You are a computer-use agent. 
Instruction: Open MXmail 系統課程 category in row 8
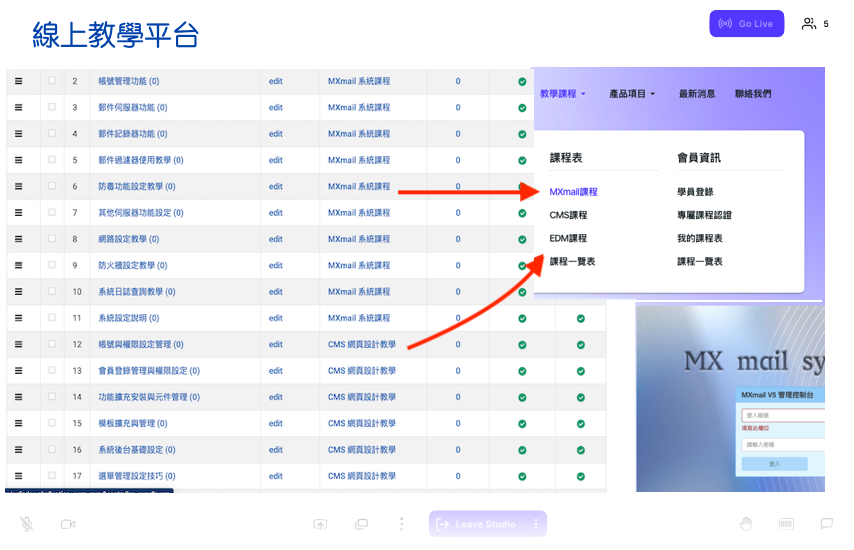click(x=359, y=239)
